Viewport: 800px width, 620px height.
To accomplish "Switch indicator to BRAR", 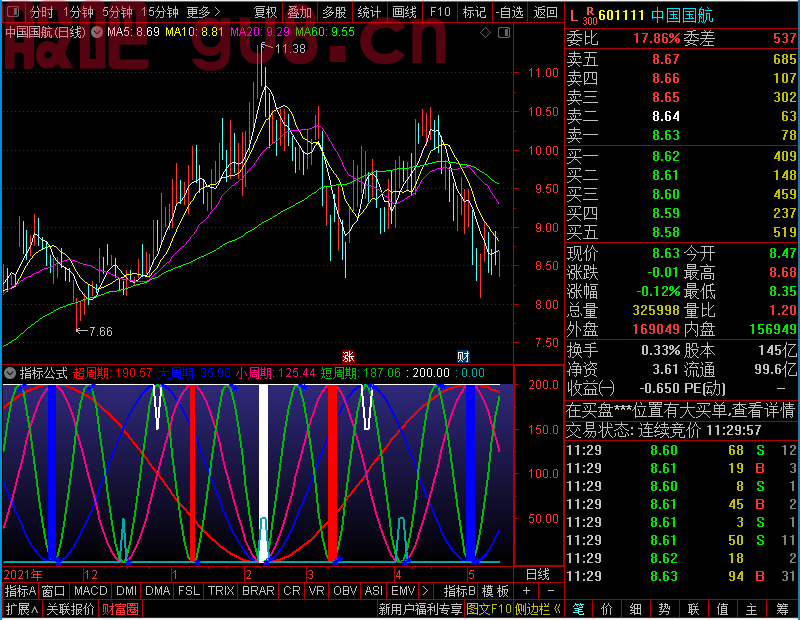I will [258, 591].
